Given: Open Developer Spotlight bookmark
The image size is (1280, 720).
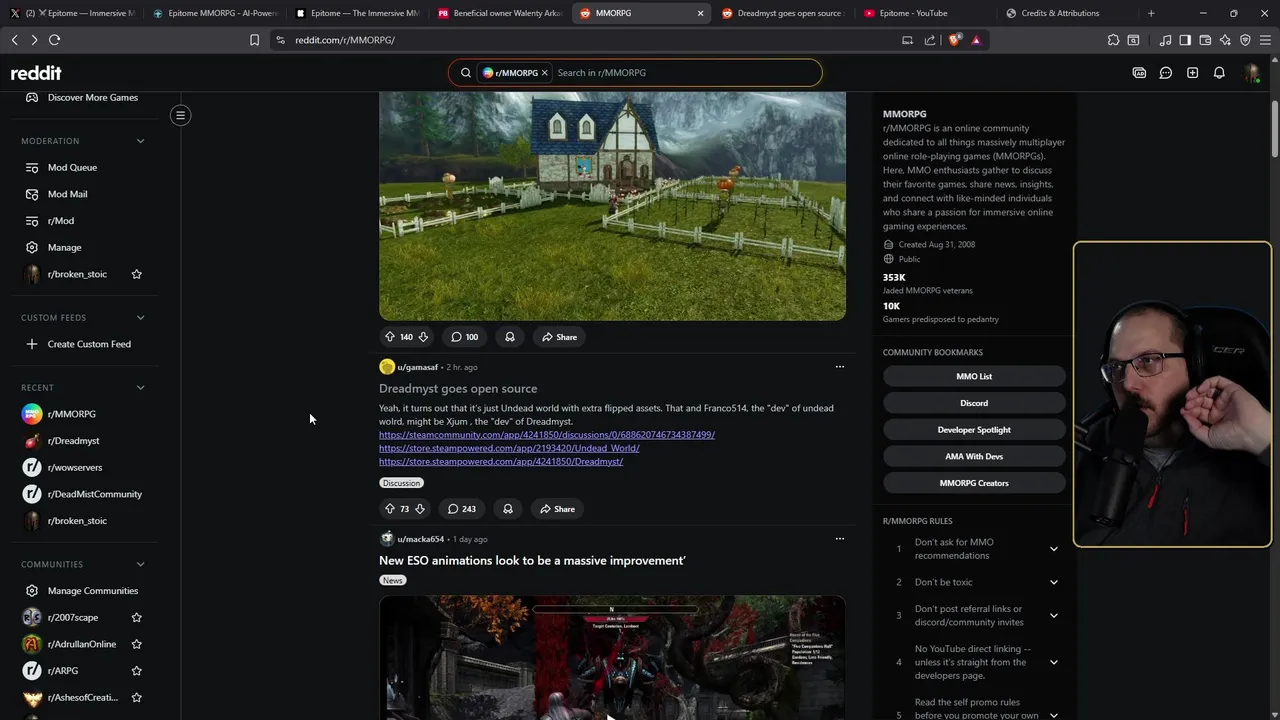Looking at the screenshot, I should pos(974,430).
